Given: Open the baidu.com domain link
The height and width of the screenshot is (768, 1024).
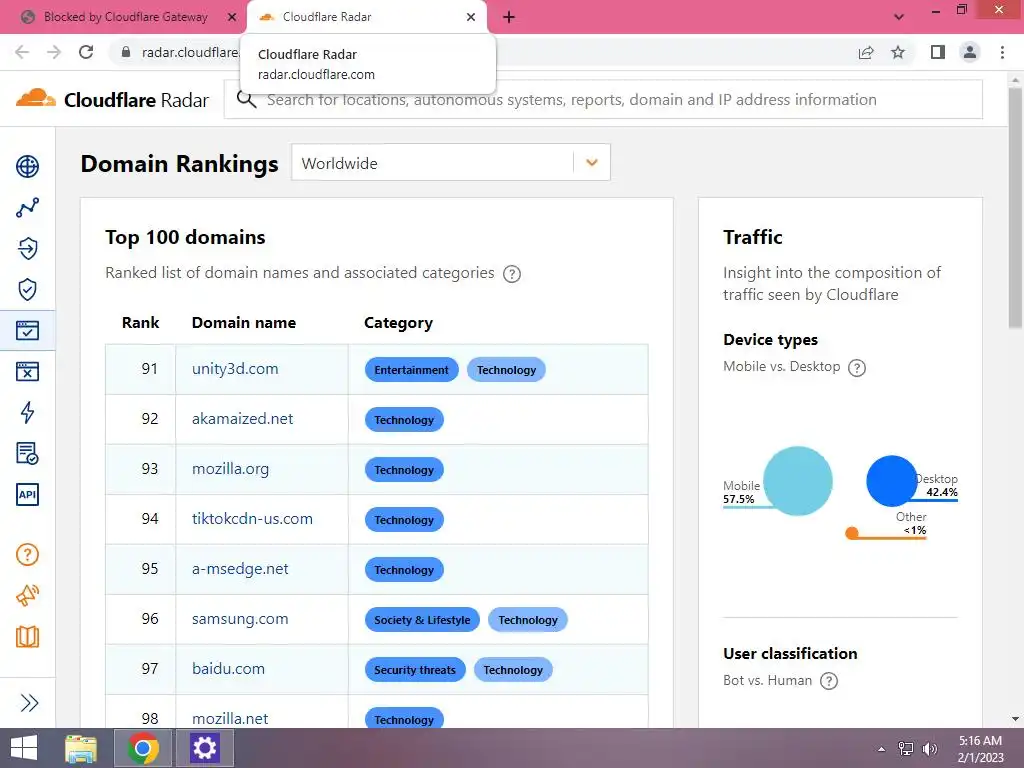Looking at the screenshot, I should [229, 669].
